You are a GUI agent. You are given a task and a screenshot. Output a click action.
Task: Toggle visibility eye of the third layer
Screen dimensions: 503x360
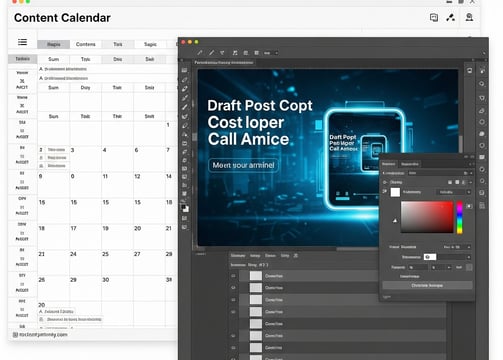pos(233,300)
